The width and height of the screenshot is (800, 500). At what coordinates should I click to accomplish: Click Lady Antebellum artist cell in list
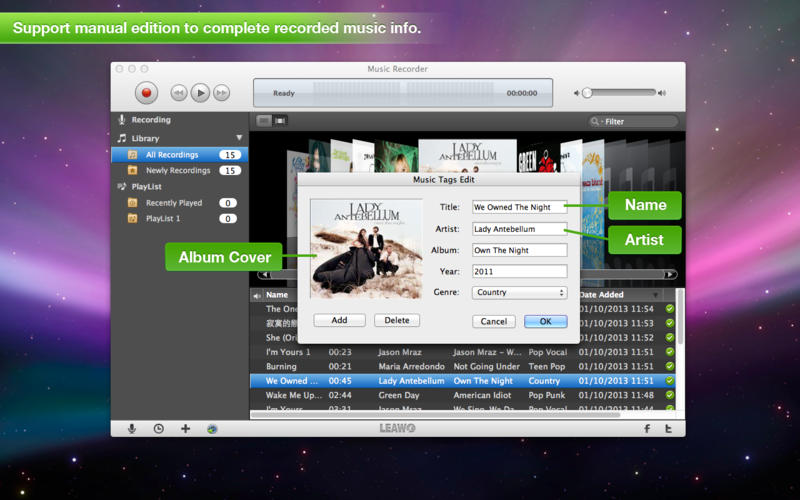411,381
